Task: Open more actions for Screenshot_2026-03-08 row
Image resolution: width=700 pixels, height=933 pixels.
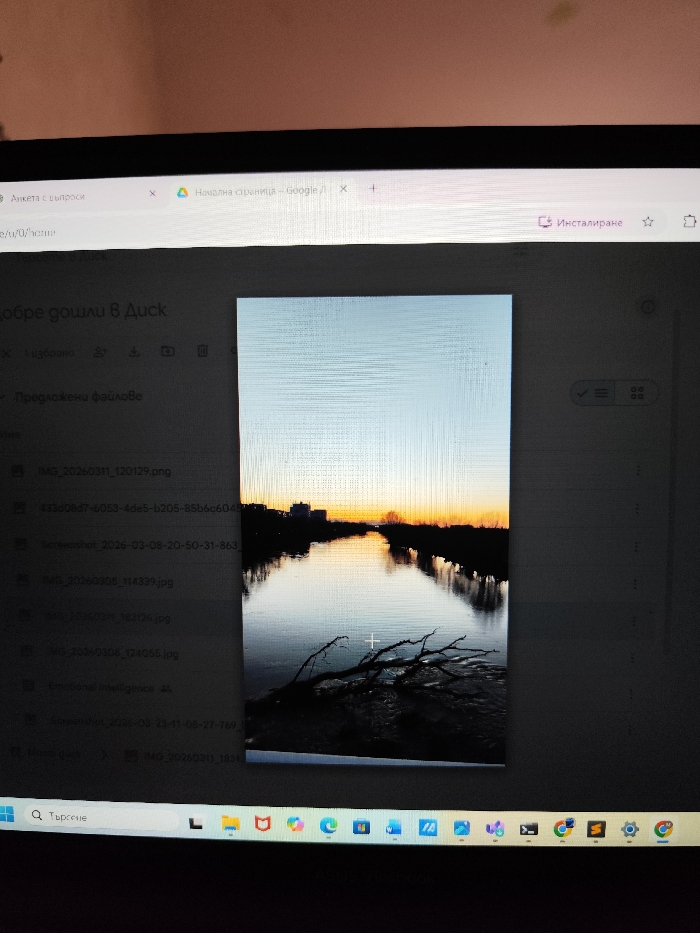Action: 636,546
